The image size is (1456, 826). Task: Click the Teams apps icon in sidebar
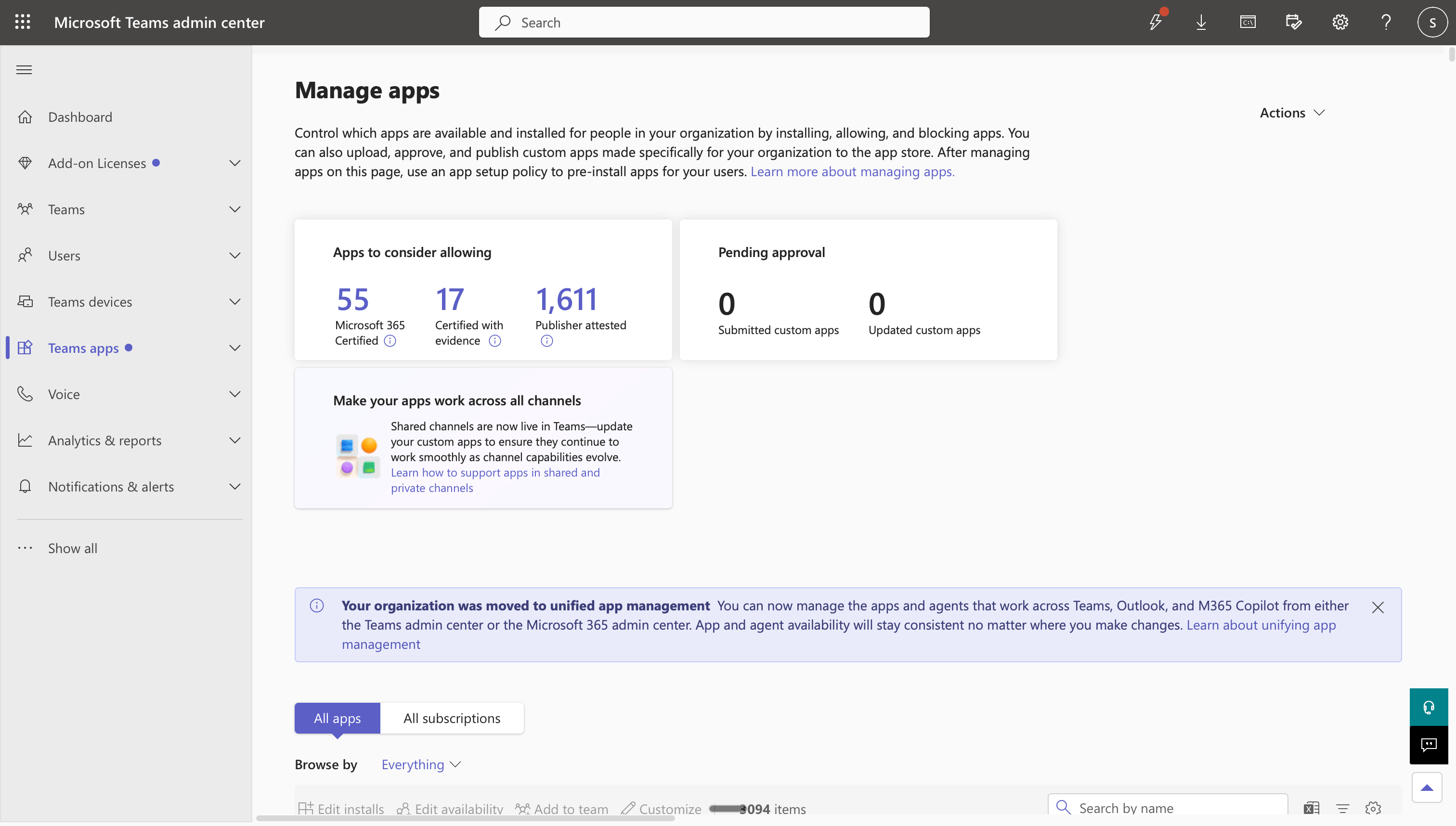[25, 348]
